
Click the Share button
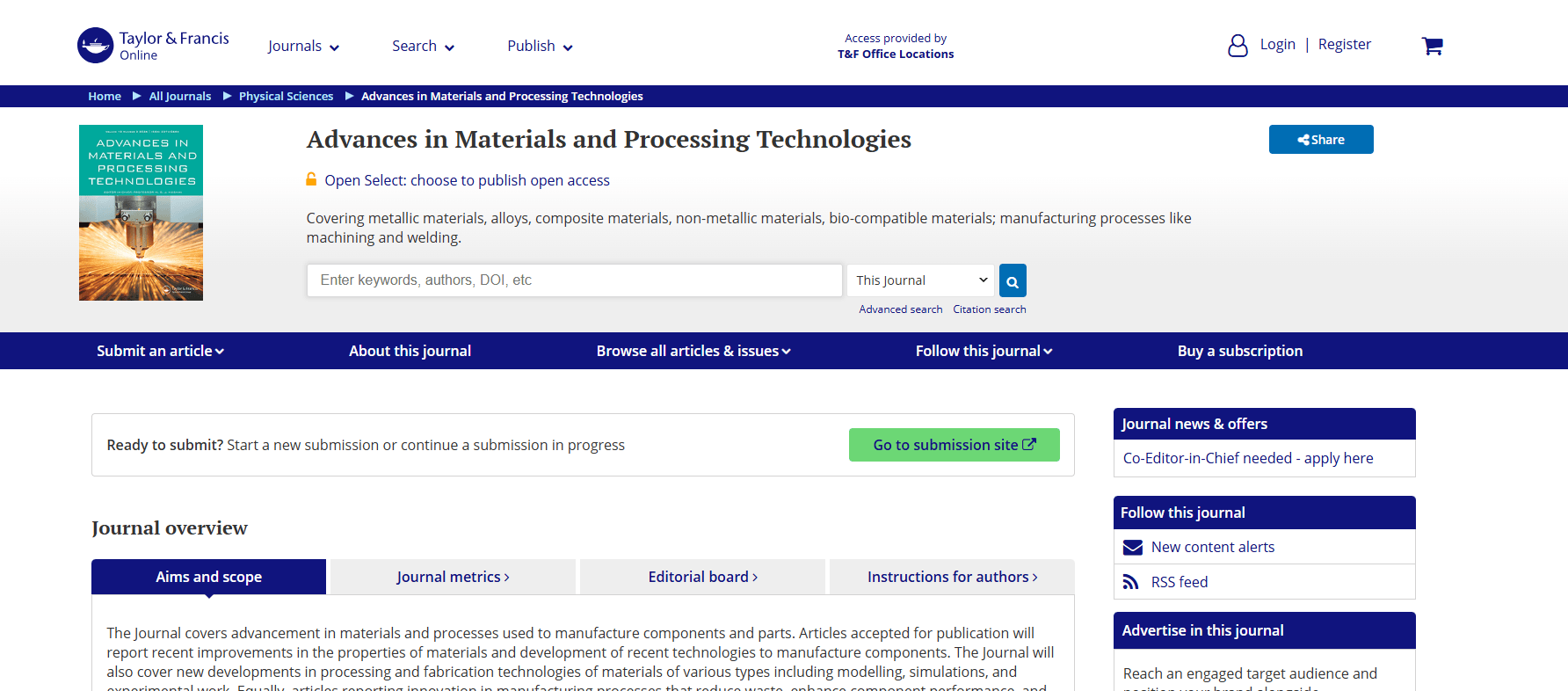1321,140
